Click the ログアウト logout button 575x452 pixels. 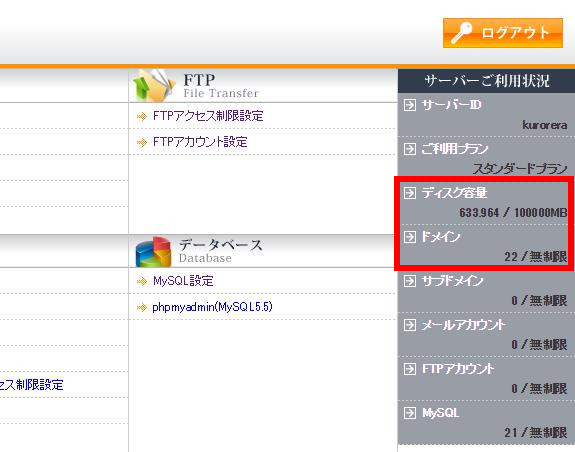503,33
